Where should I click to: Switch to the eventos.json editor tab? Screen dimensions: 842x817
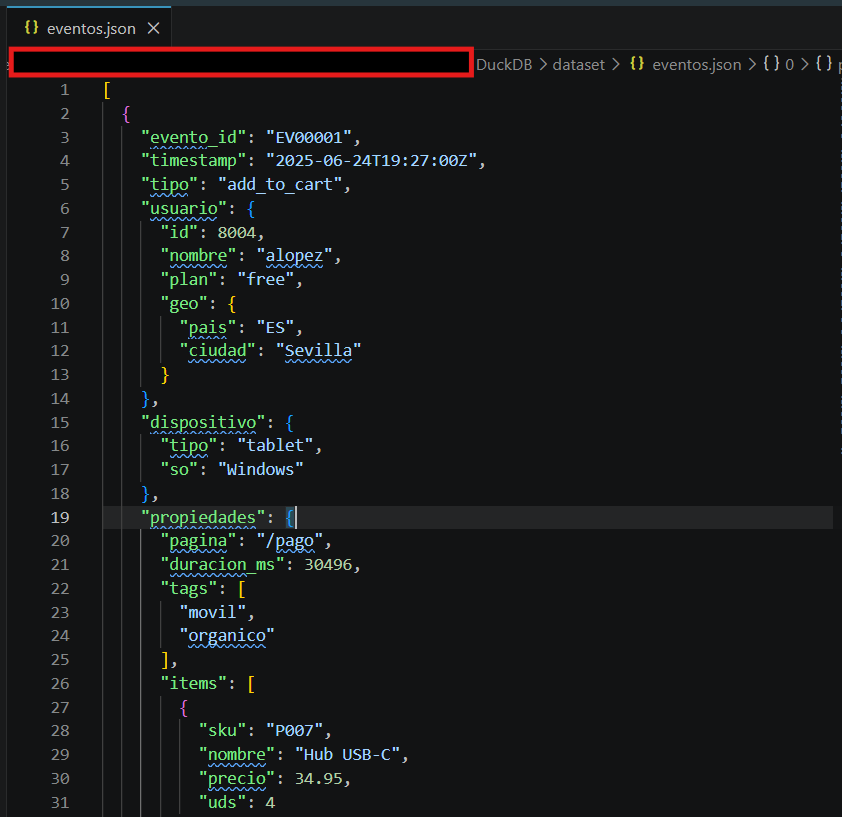pos(89,28)
